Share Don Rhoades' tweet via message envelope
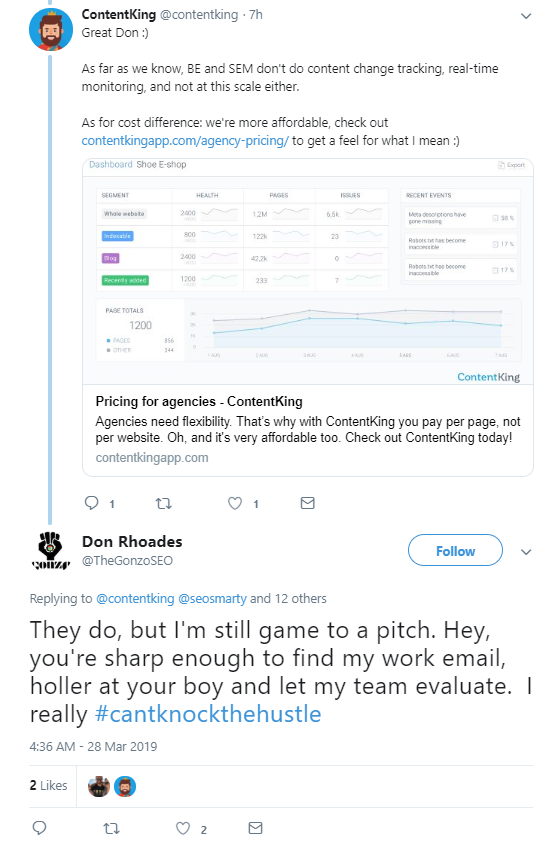This screenshot has height=850, width=551. coord(255,828)
